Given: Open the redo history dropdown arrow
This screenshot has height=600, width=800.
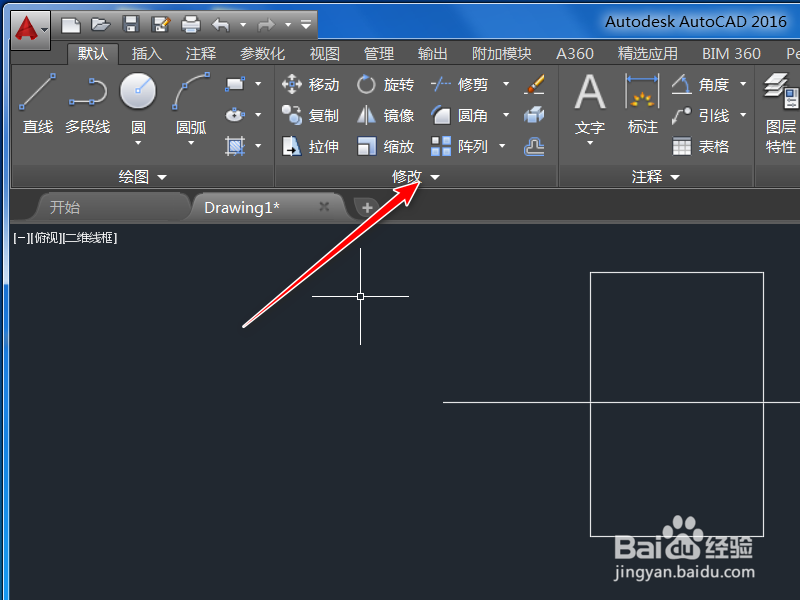Looking at the screenshot, I should tap(288, 24).
